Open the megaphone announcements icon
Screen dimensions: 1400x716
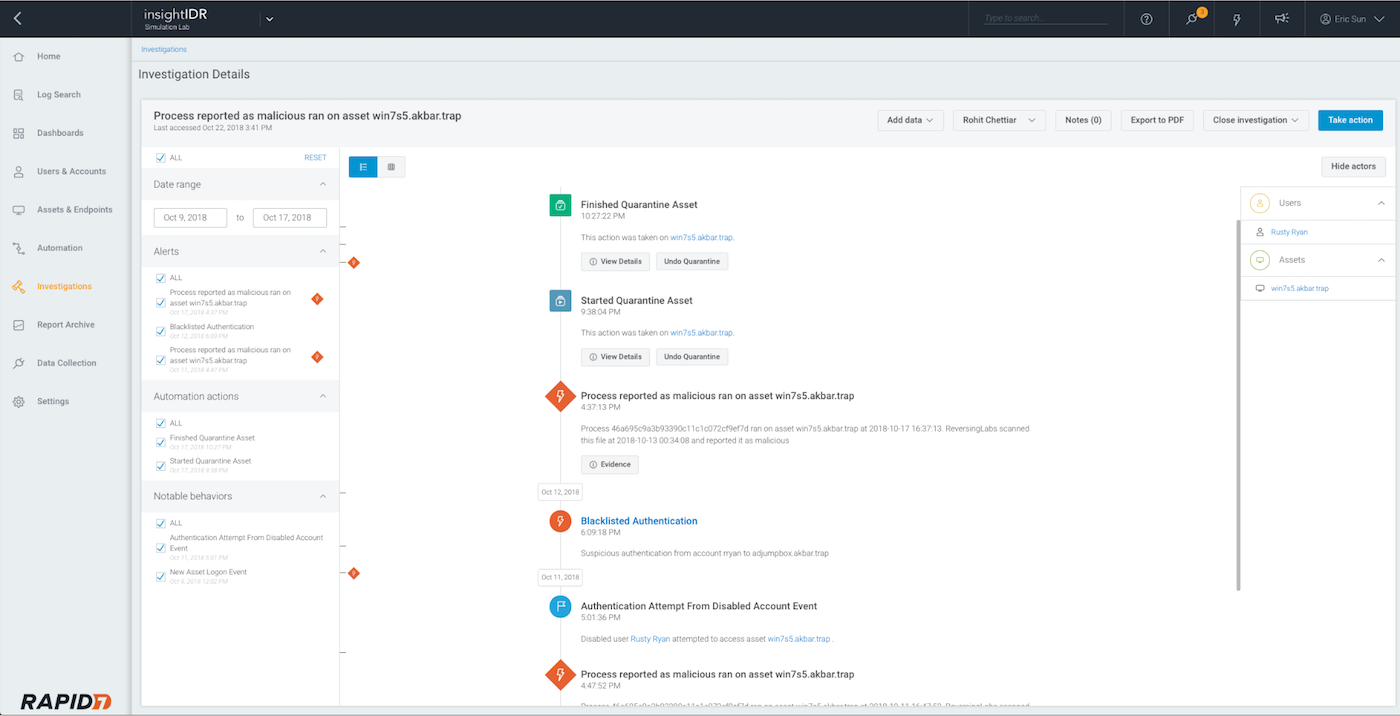[1282, 19]
